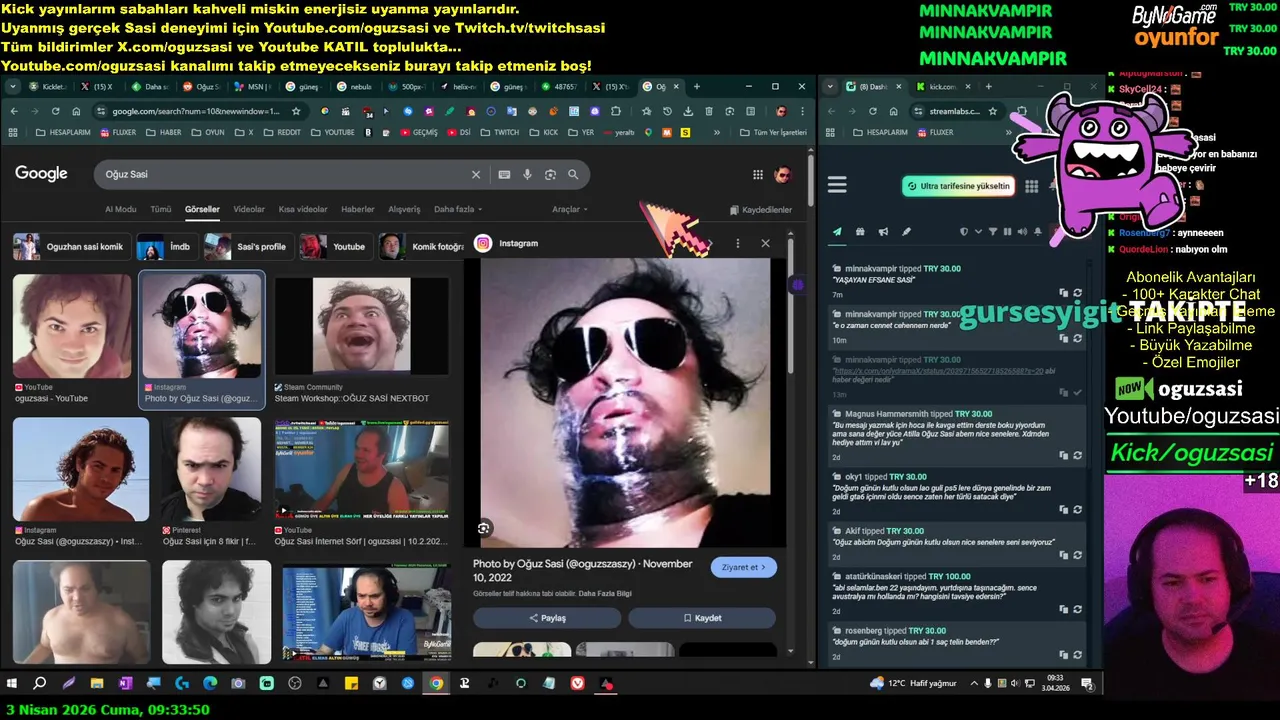Image resolution: width=1280 pixels, height=720 pixels.
Task: Open the Google apps grid
Action: [x=758, y=175]
